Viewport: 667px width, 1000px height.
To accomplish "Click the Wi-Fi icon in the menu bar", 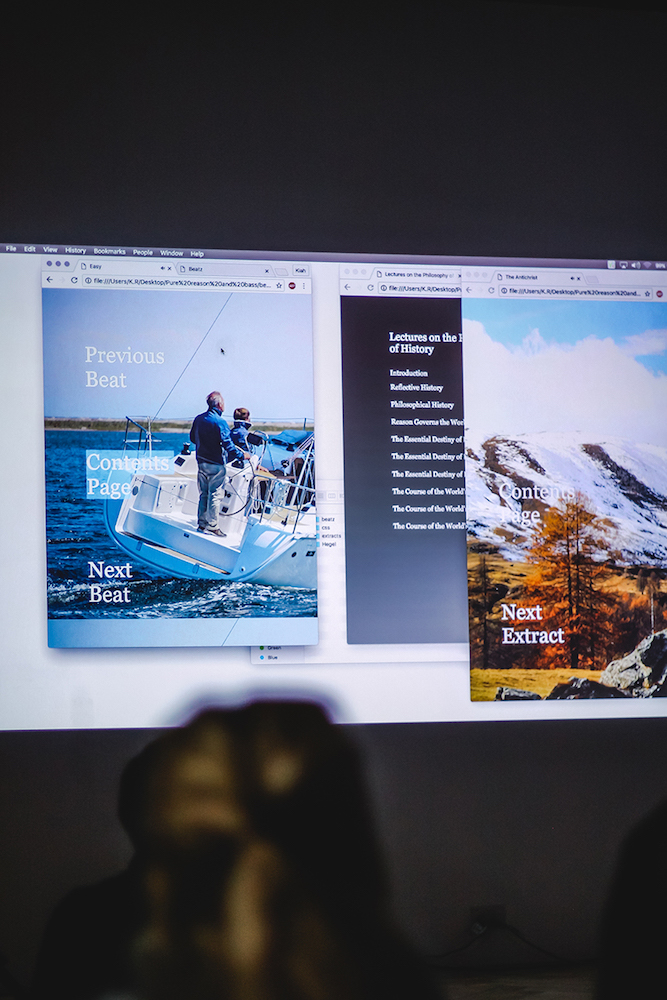I will coord(647,265).
